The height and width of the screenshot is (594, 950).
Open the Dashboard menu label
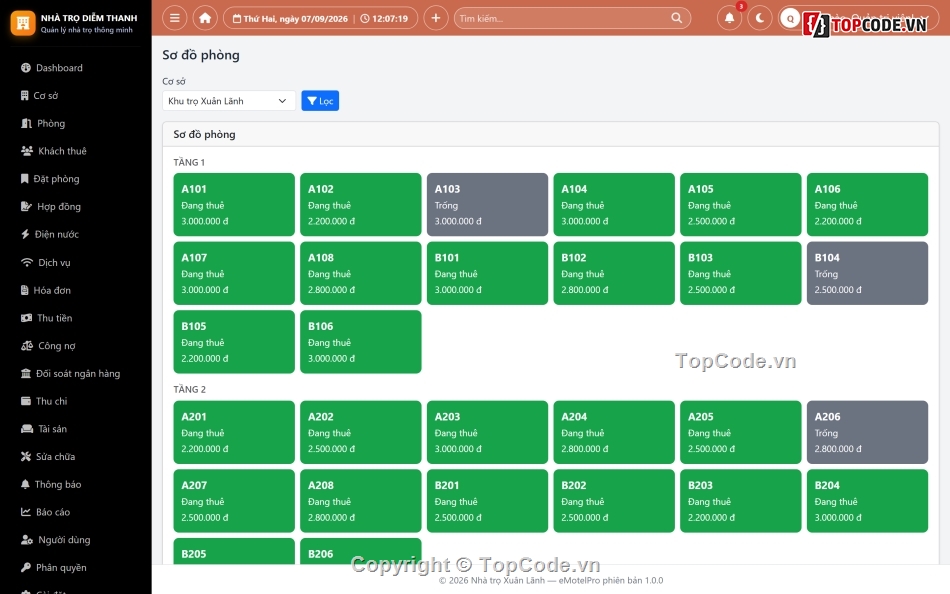59,68
